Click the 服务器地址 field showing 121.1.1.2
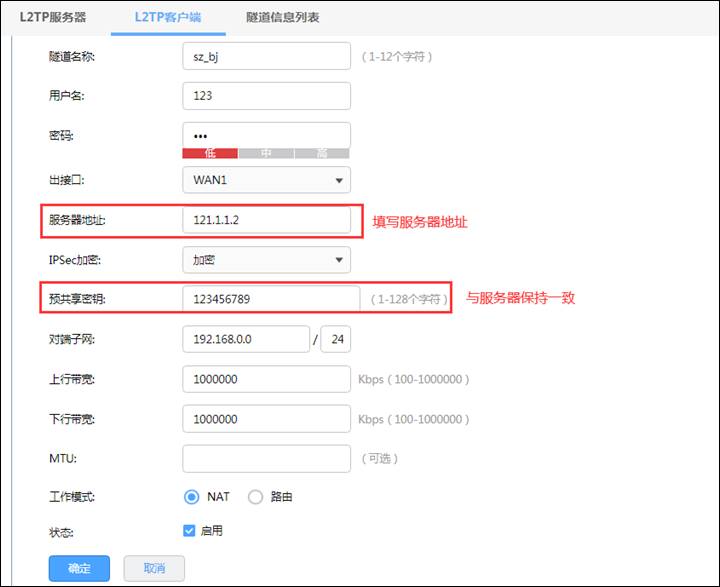 click(266, 221)
